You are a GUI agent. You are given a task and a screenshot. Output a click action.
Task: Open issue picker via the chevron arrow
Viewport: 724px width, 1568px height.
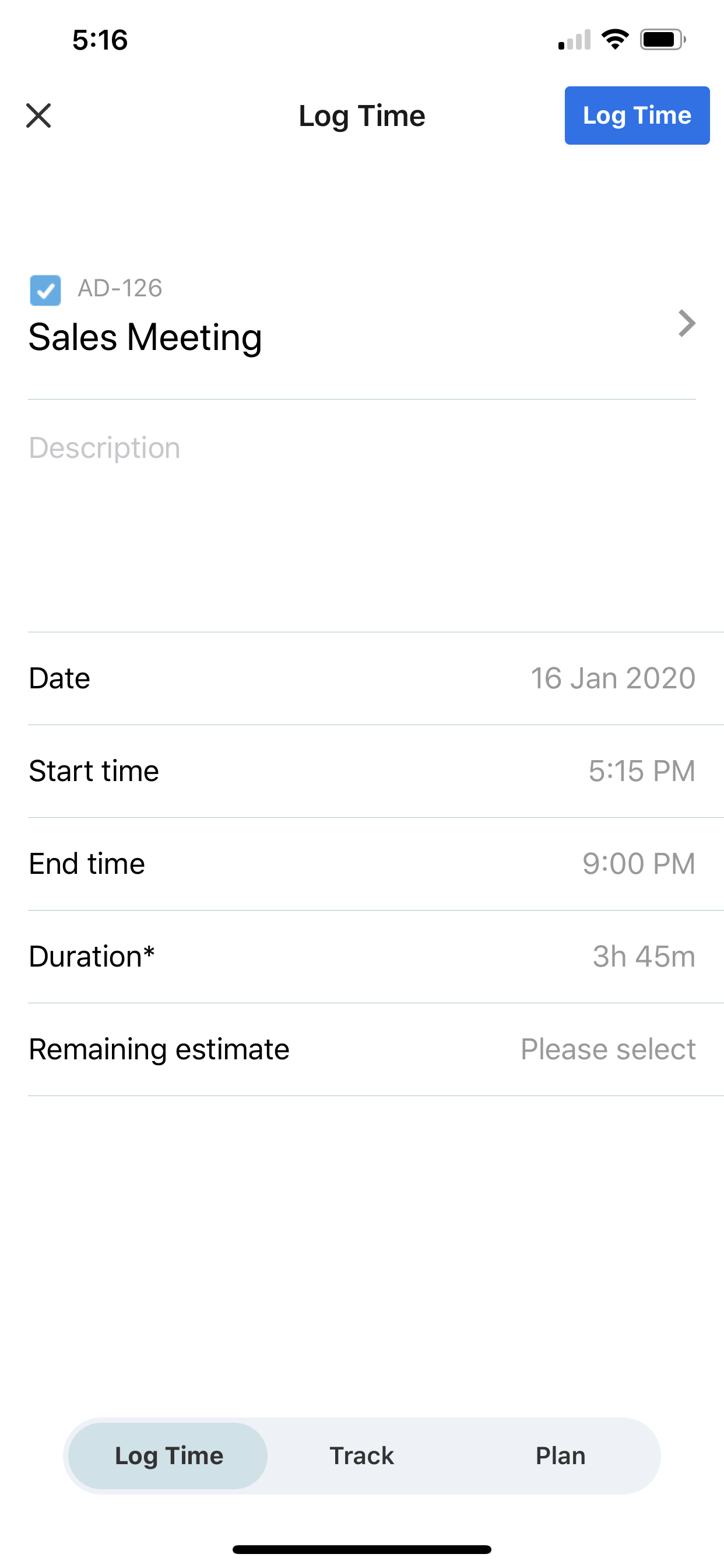[686, 323]
